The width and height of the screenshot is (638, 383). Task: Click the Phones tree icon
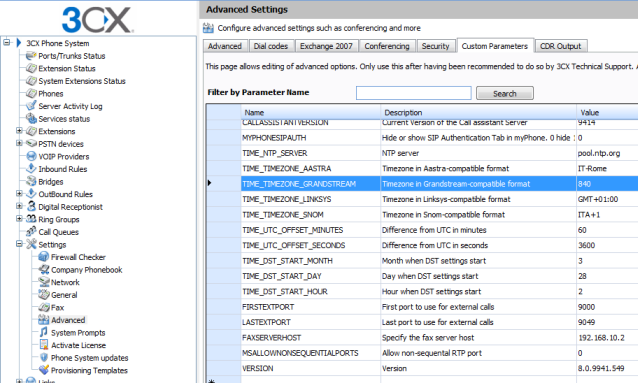31,94
